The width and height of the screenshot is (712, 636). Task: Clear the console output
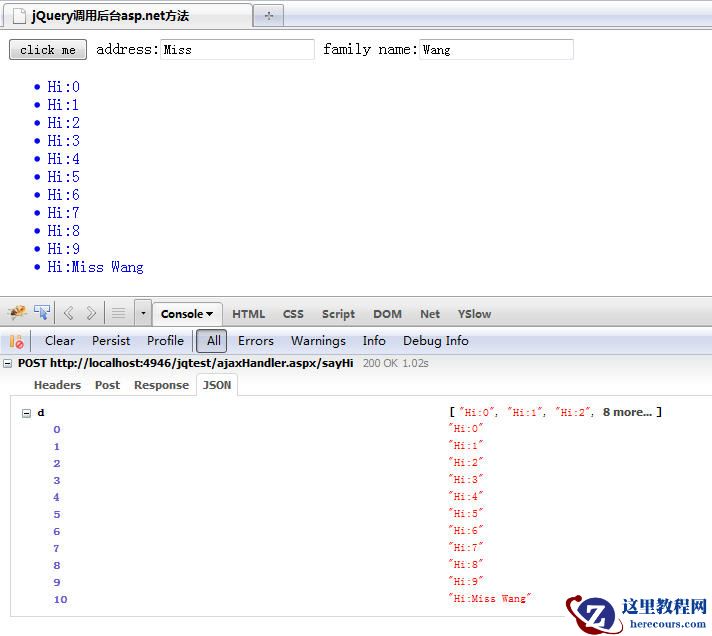pos(60,340)
